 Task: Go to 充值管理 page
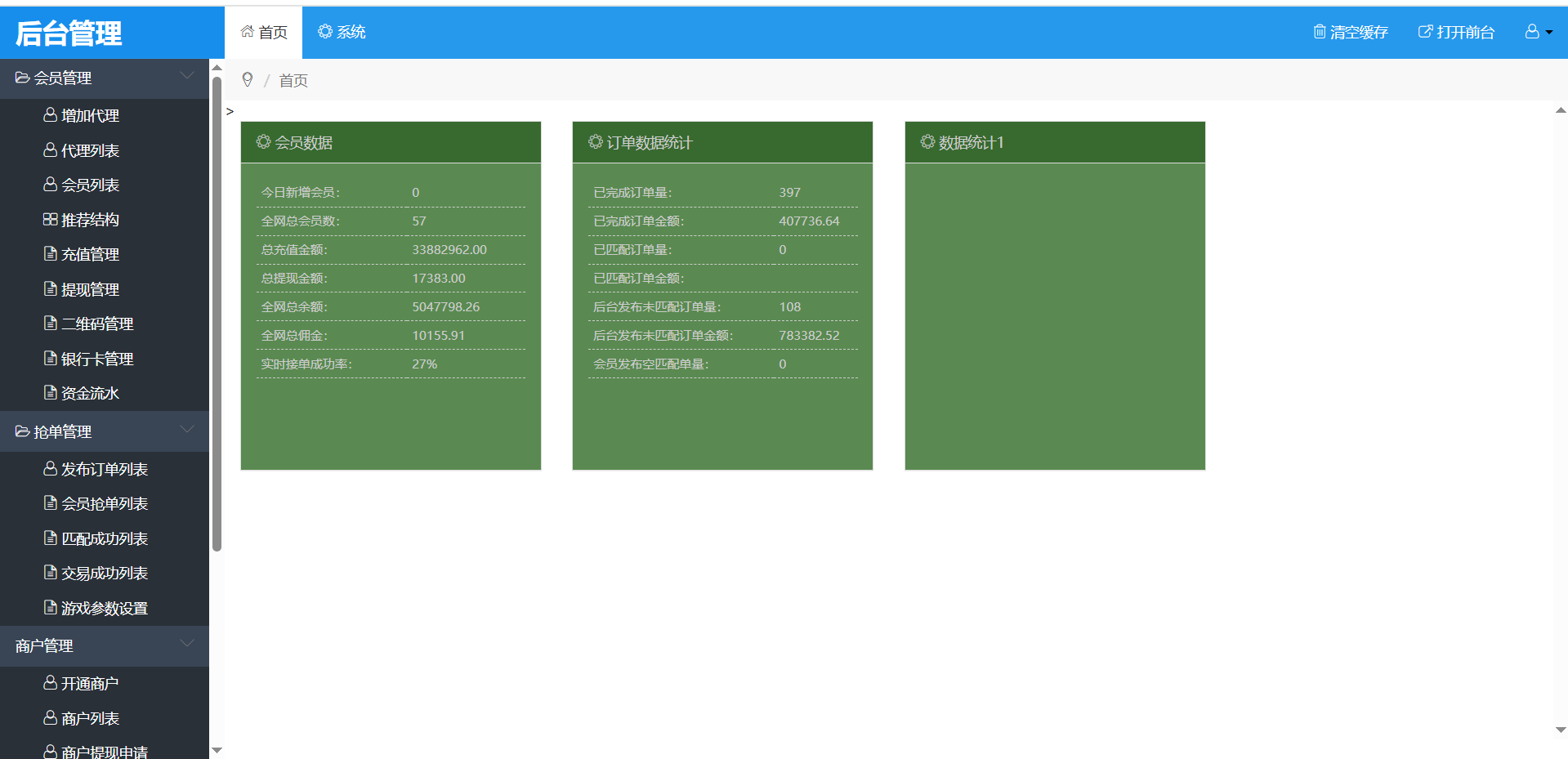point(90,254)
